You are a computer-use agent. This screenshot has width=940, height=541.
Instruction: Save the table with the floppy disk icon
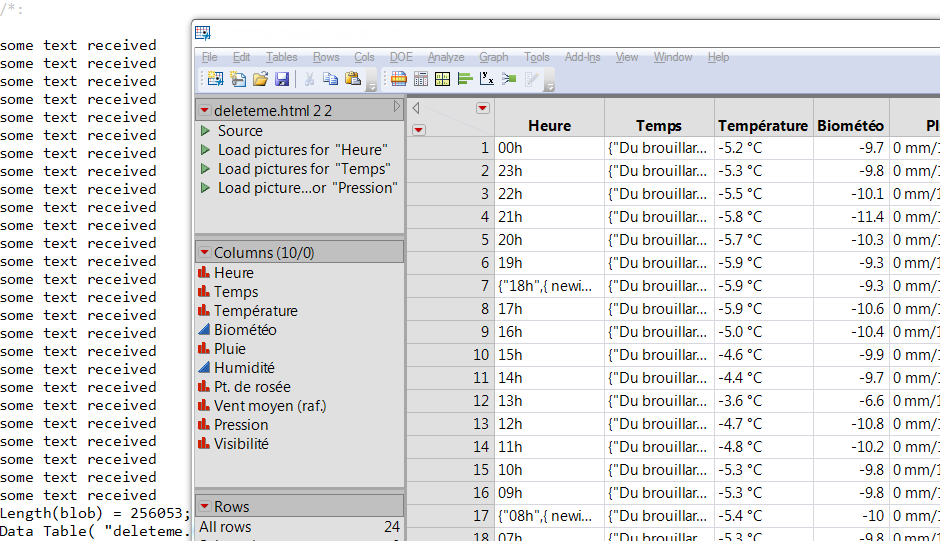point(282,79)
